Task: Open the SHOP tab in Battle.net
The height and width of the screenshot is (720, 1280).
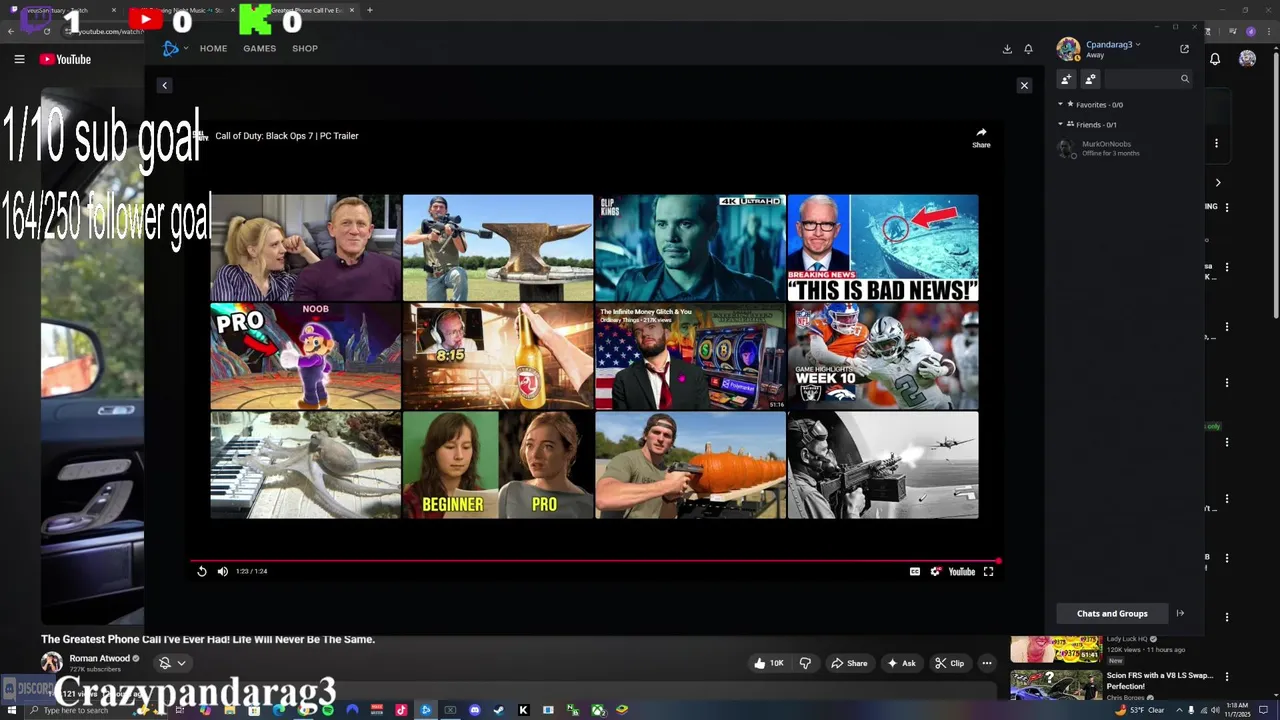Action: 305,49
